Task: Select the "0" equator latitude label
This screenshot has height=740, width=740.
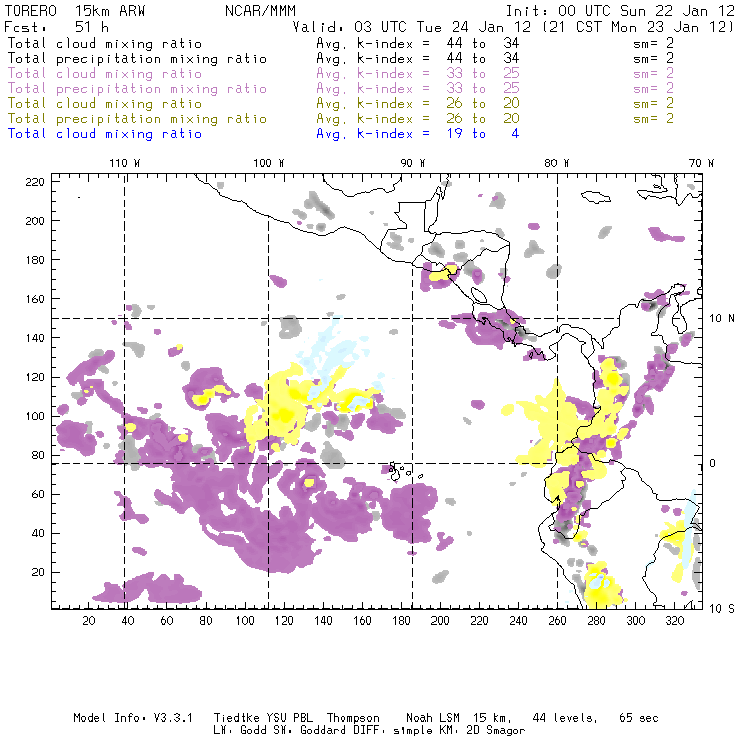Action: [713, 463]
